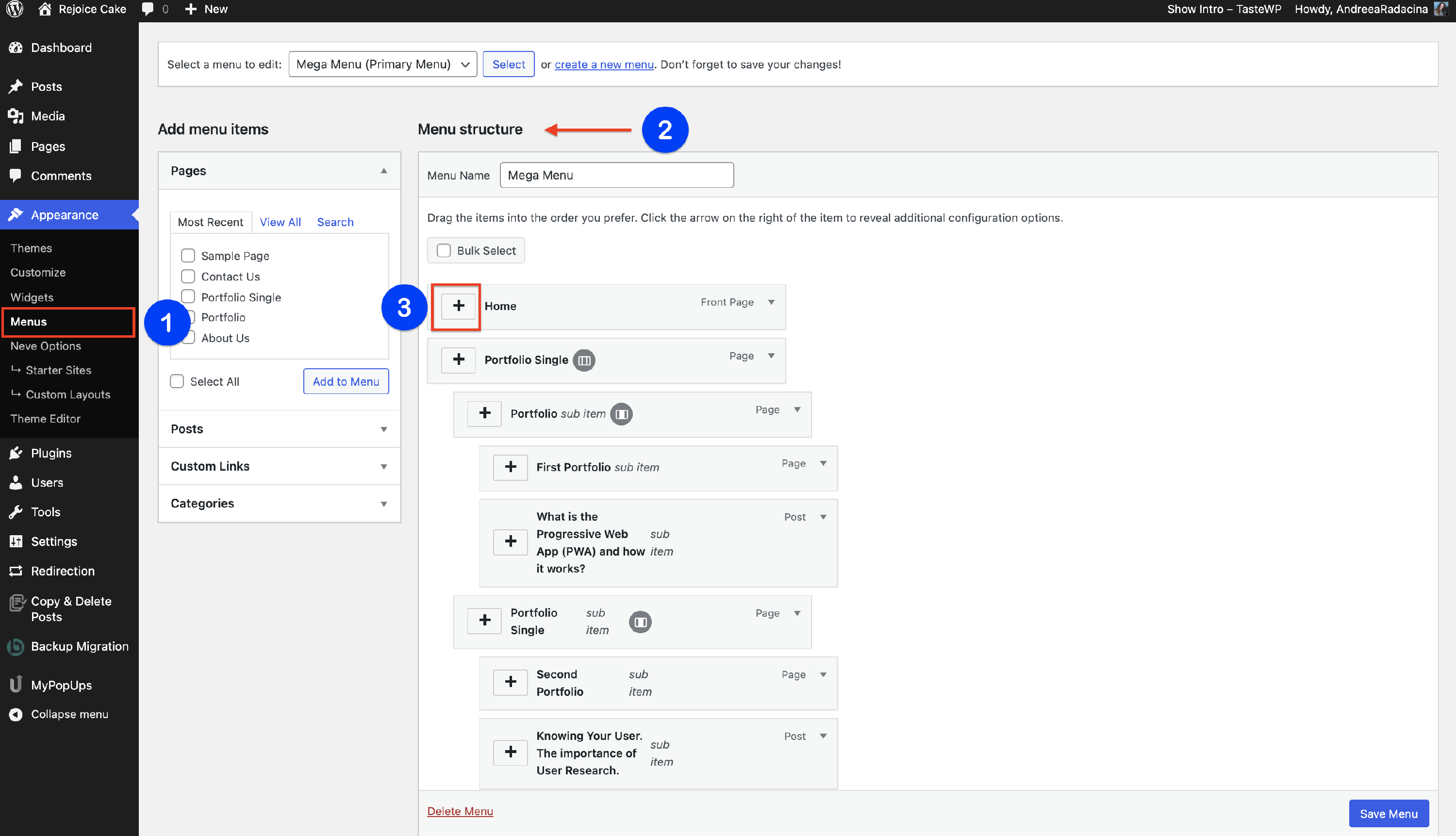Click the Add to Menu button
1456x836 pixels.
click(x=346, y=381)
